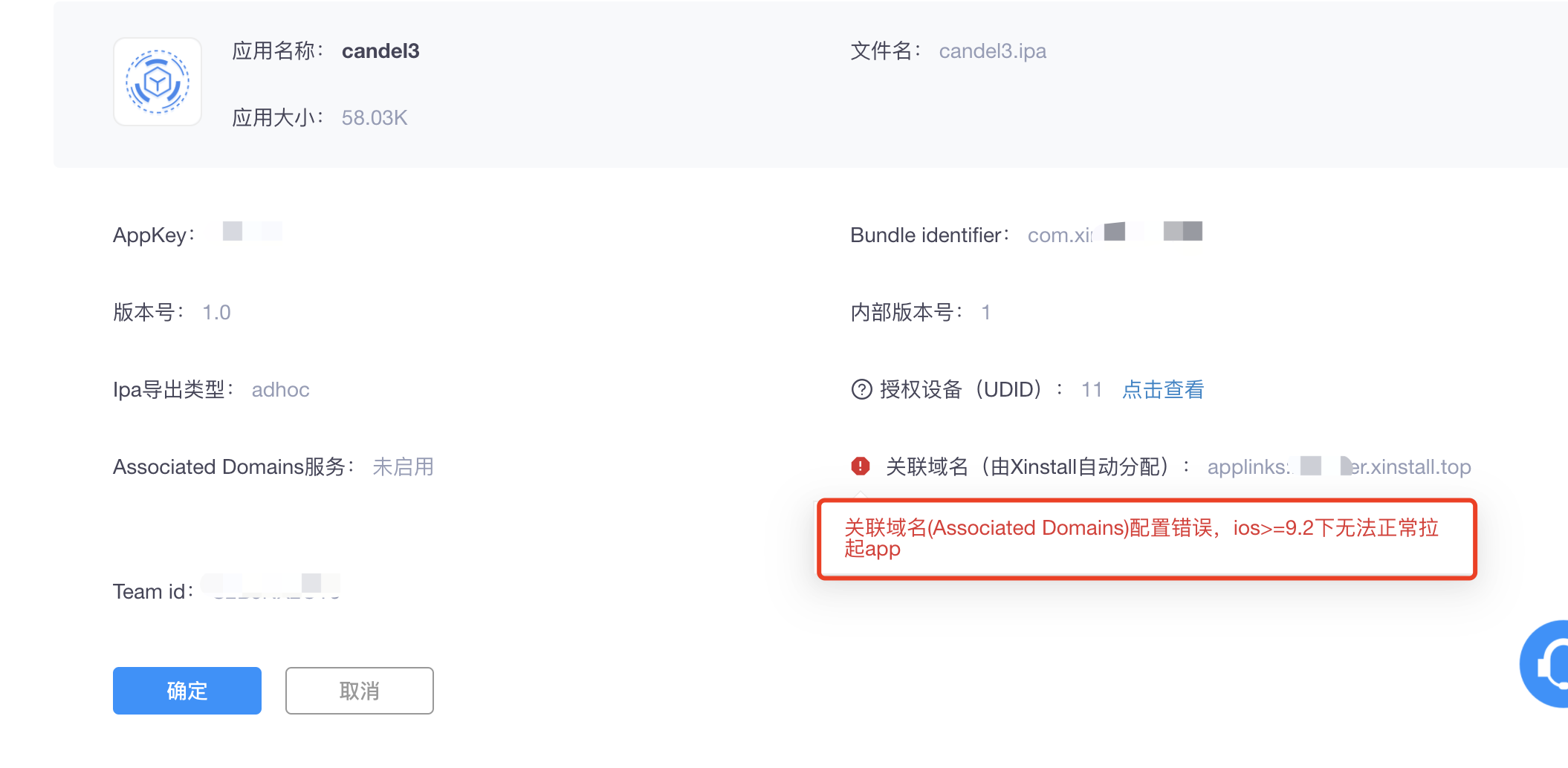Click the app name text candel3
1568x768 pixels.
(380, 51)
